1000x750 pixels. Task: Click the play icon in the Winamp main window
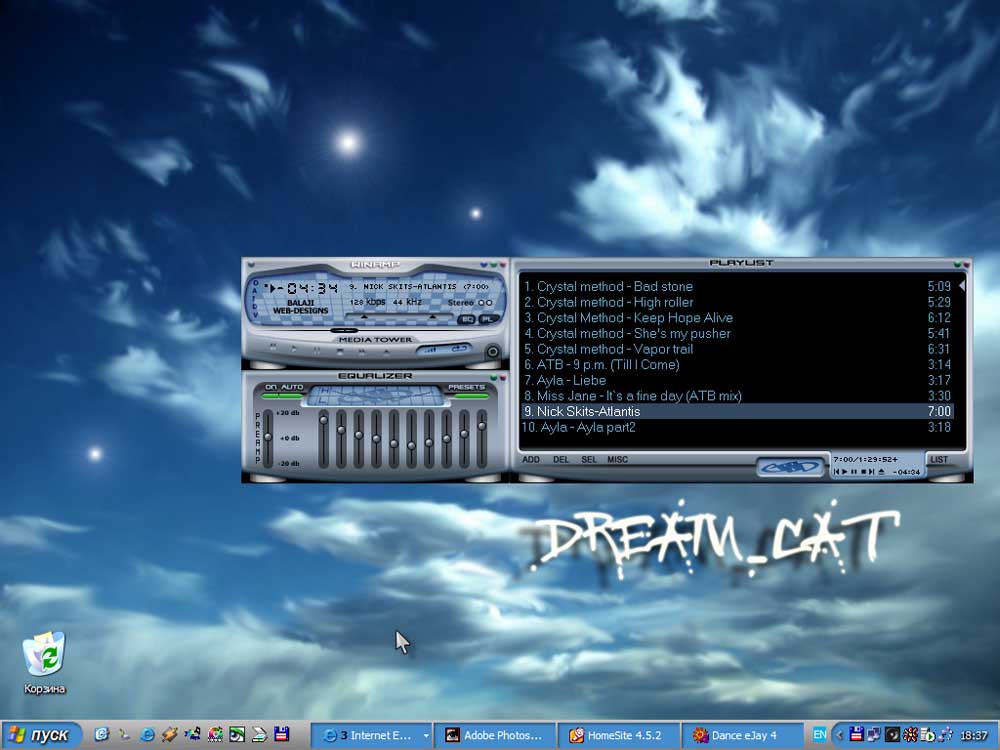pos(293,349)
